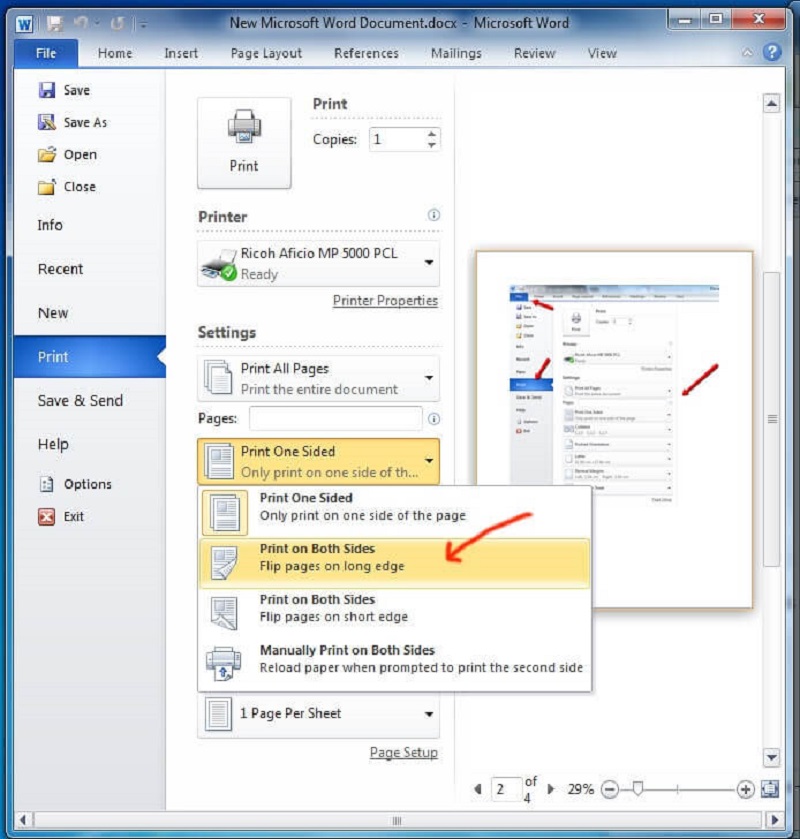This screenshot has width=800, height=839.
Task: Click the Word Help question mark icon
Action: [x=772, y=53]
